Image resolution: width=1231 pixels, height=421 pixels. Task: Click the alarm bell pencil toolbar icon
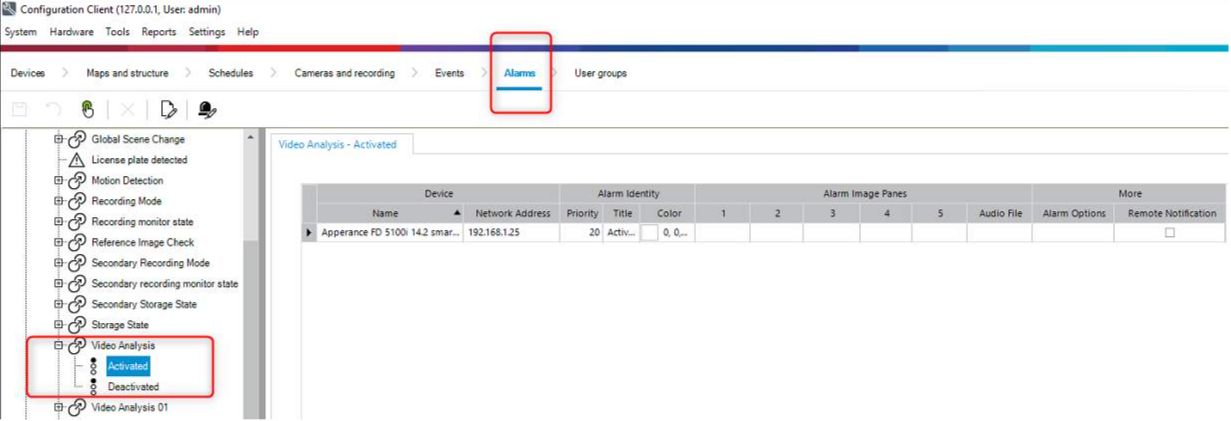207,110
